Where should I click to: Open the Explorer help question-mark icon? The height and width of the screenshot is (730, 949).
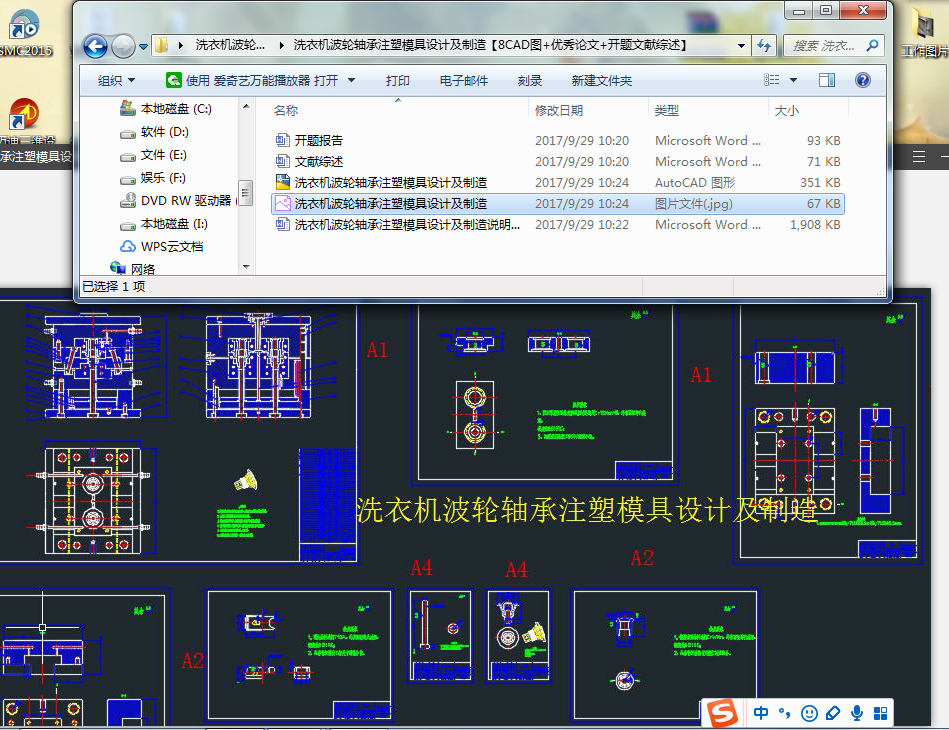[x=862, y=80]
